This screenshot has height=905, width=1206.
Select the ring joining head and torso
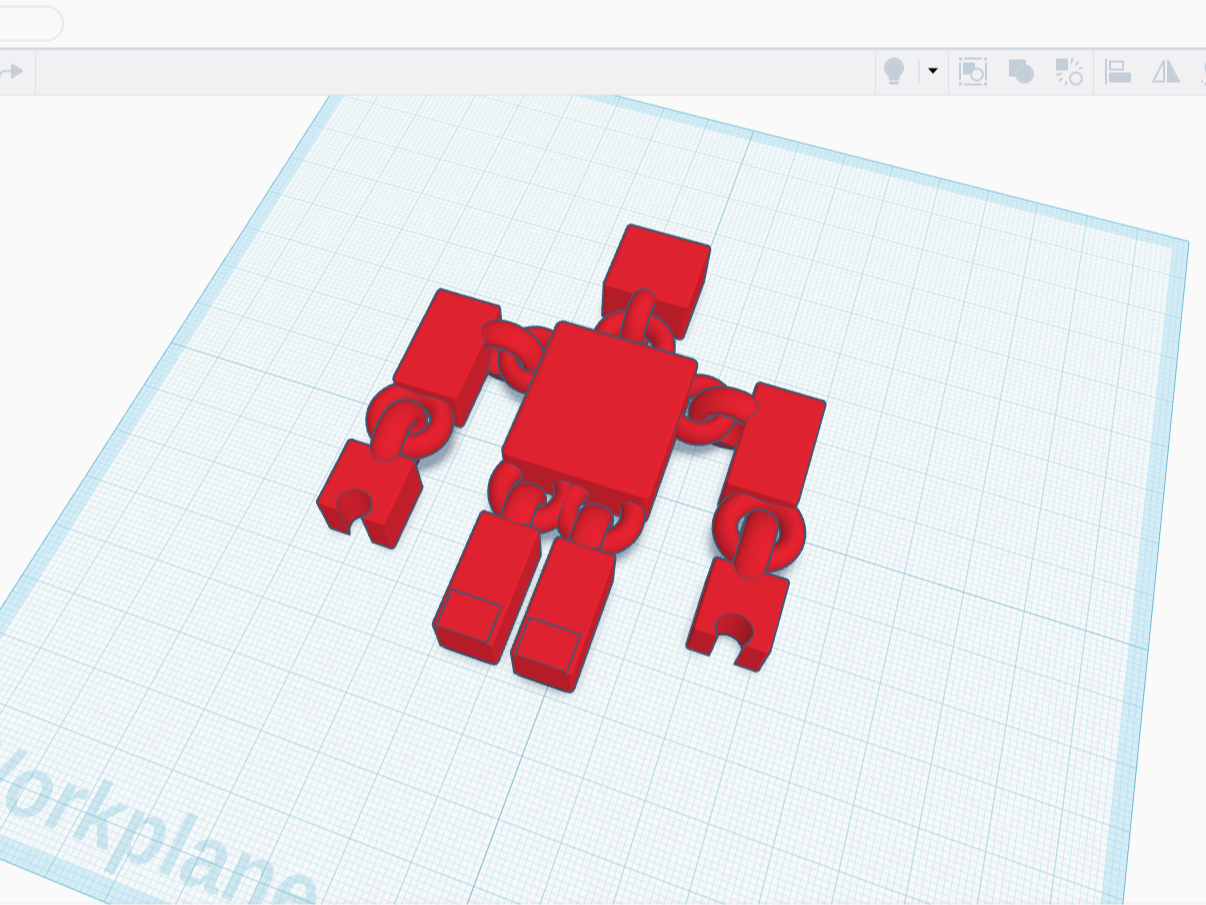pos(638,321)
